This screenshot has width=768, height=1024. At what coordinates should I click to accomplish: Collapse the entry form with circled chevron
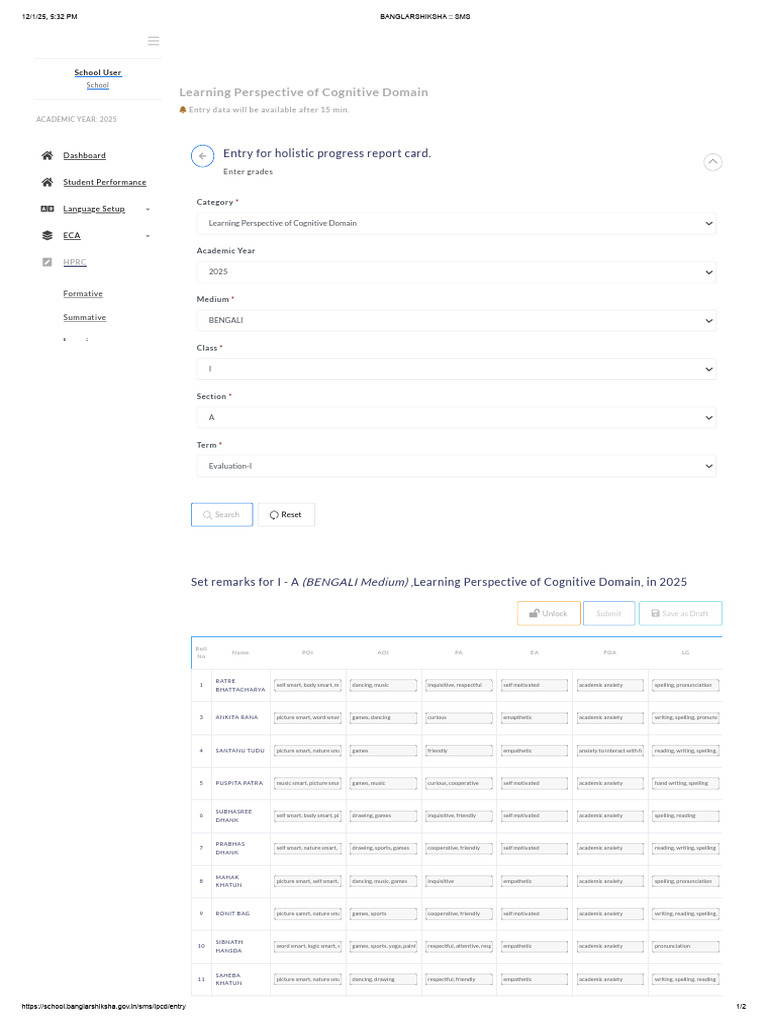pos(712,161)
